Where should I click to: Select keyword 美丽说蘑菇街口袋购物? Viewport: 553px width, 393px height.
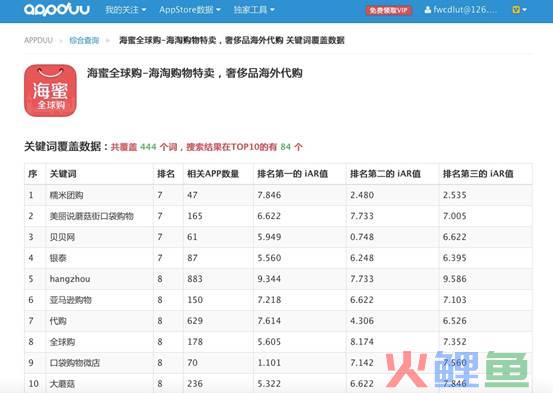(x=92, y=216)
